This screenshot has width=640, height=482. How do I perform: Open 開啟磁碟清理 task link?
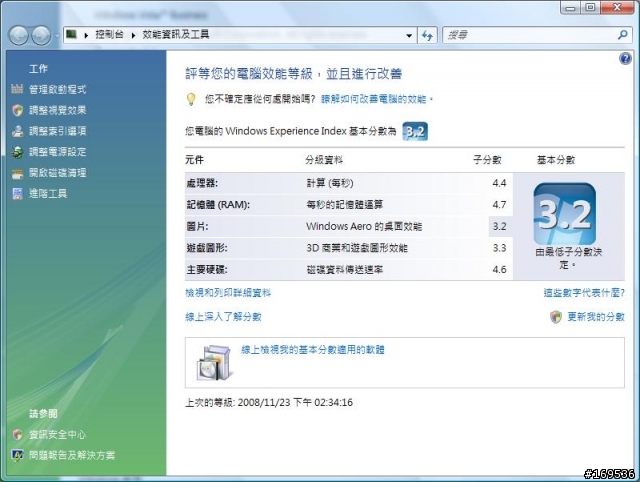click(x=58, y=173)
